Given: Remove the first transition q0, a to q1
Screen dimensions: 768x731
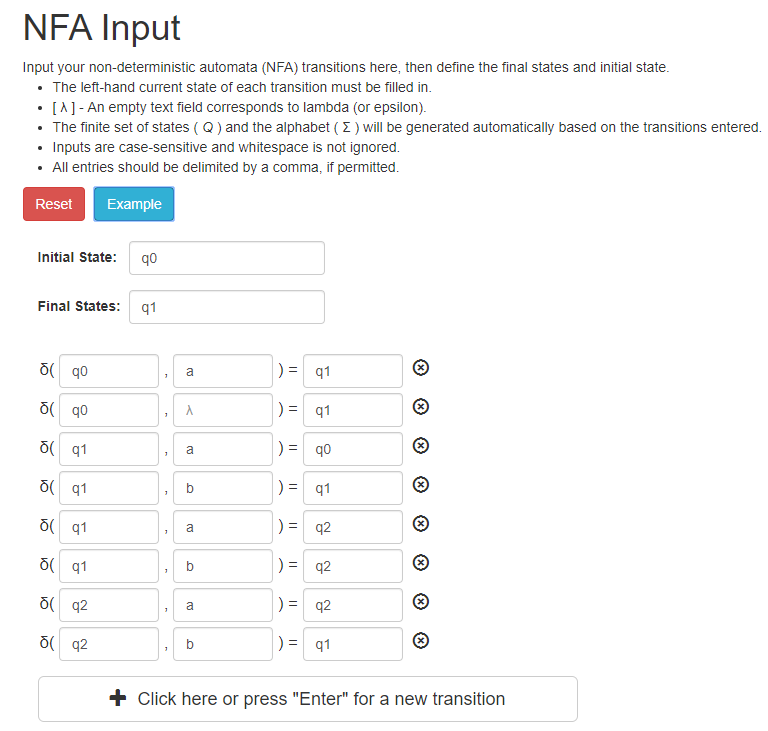Looking at the screenshot, I should tap(421, 368).
